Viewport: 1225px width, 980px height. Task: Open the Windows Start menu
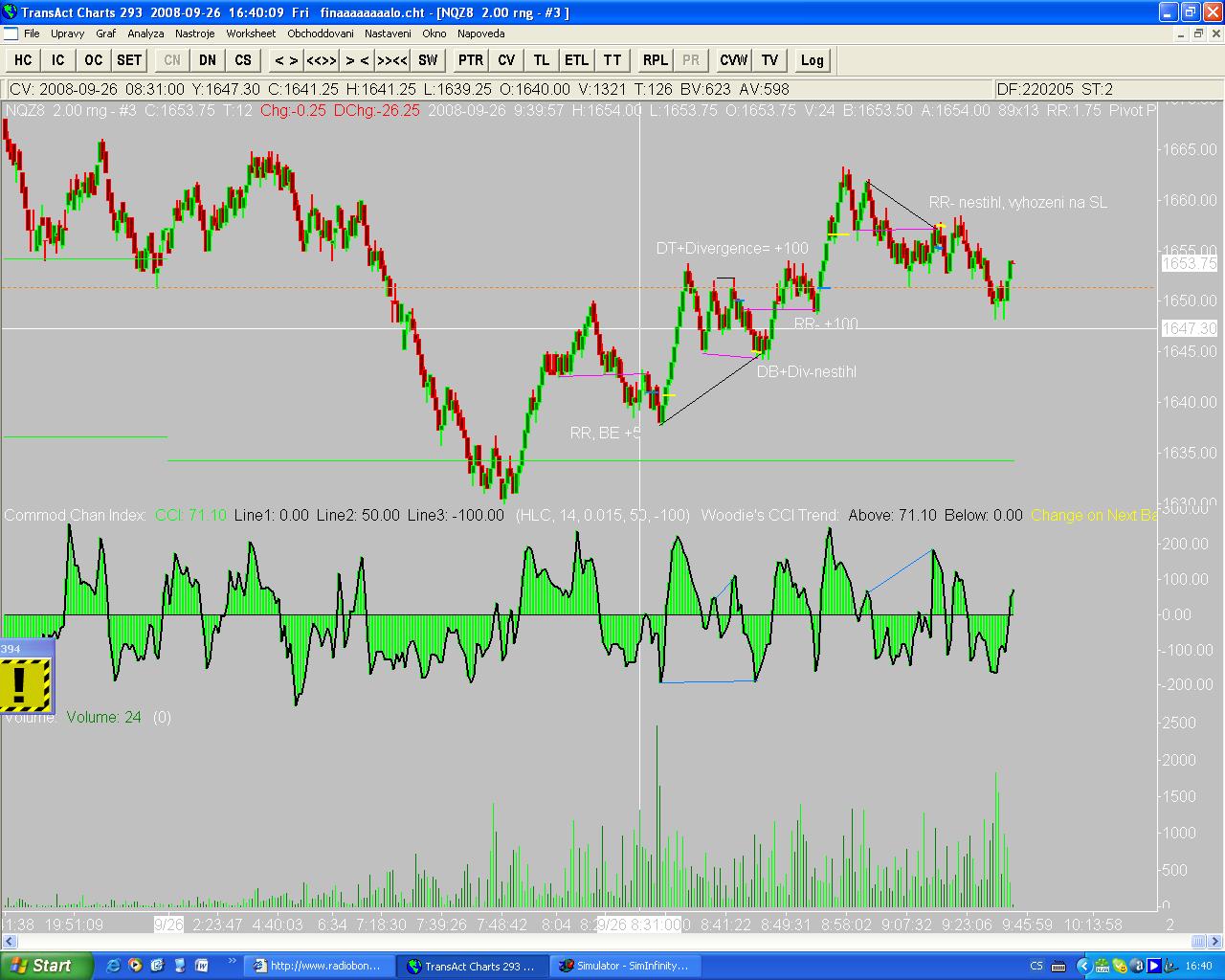47,966
